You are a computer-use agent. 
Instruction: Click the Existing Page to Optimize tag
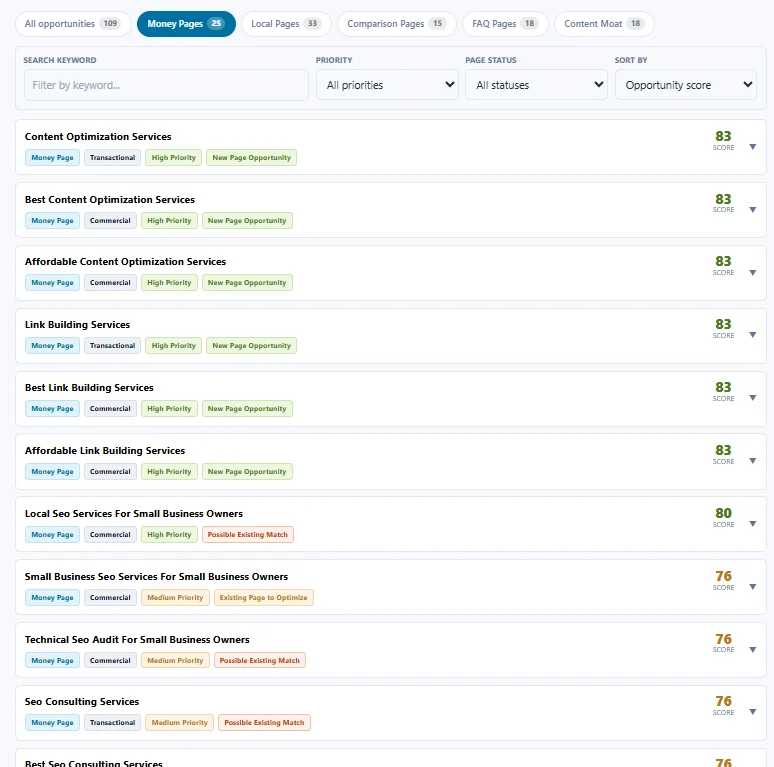[x=264, y=598]
